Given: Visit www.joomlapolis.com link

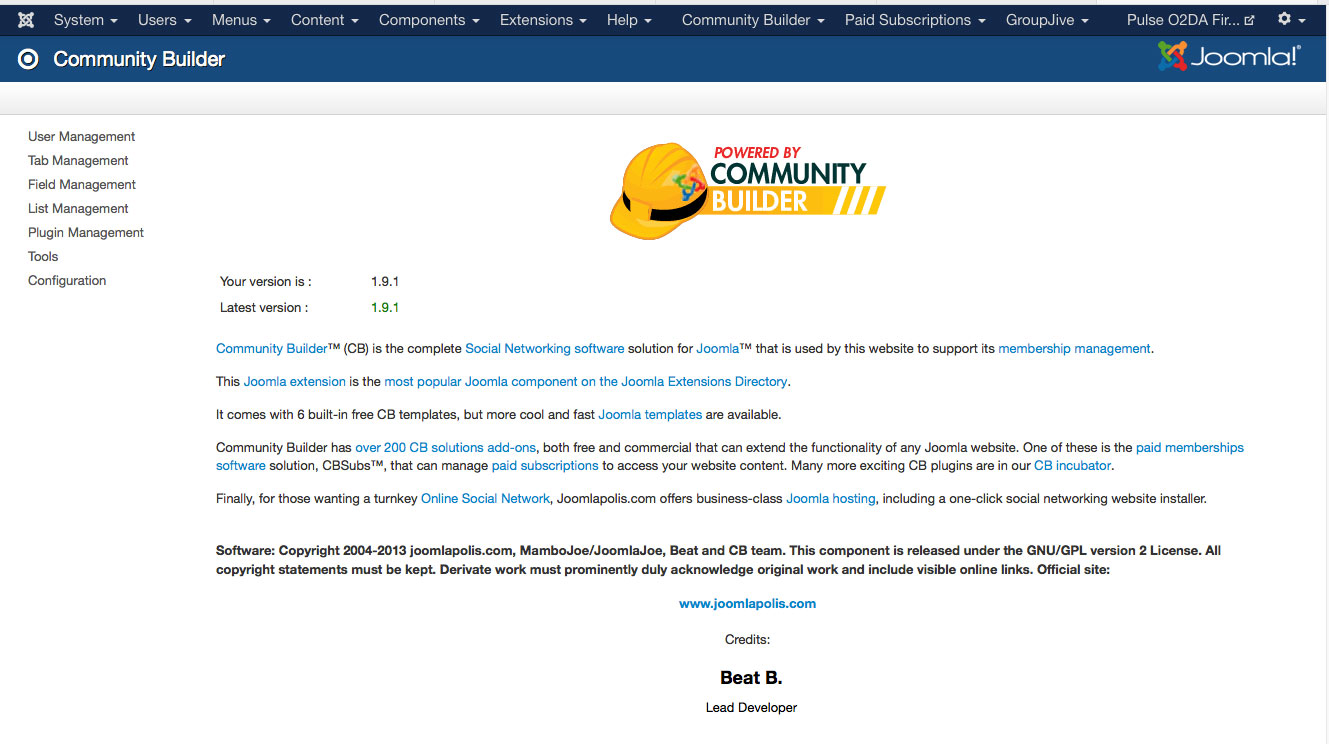Looking at the screenshot, I should point(748,604).
